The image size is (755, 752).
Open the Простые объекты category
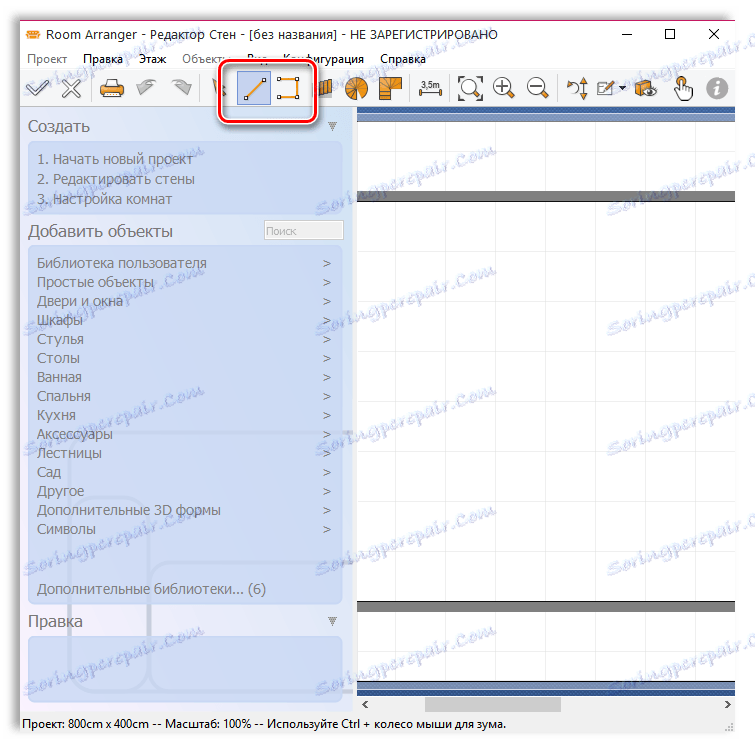click(95, 282)
